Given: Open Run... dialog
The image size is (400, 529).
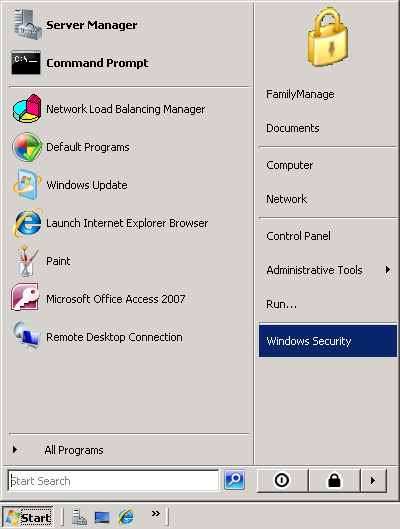Looking at the screenshot, I should [328, 304].
